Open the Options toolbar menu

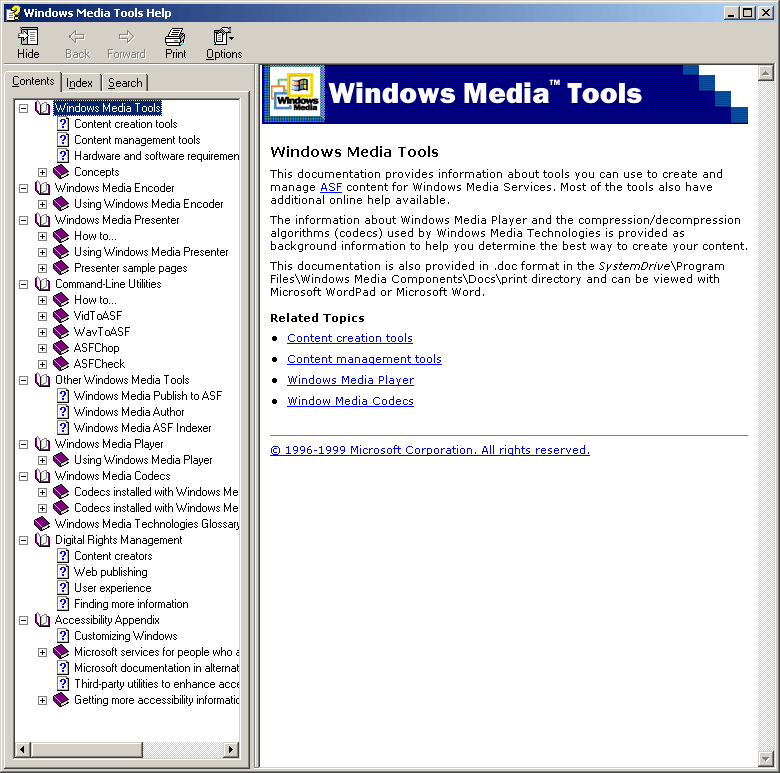(x=223, y=43)
